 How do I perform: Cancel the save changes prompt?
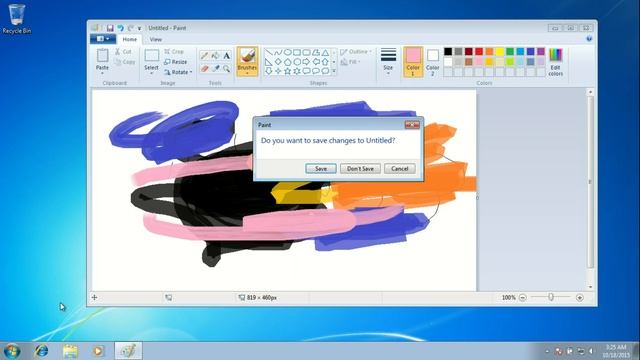pyautogui.click(x=400, y=169)
